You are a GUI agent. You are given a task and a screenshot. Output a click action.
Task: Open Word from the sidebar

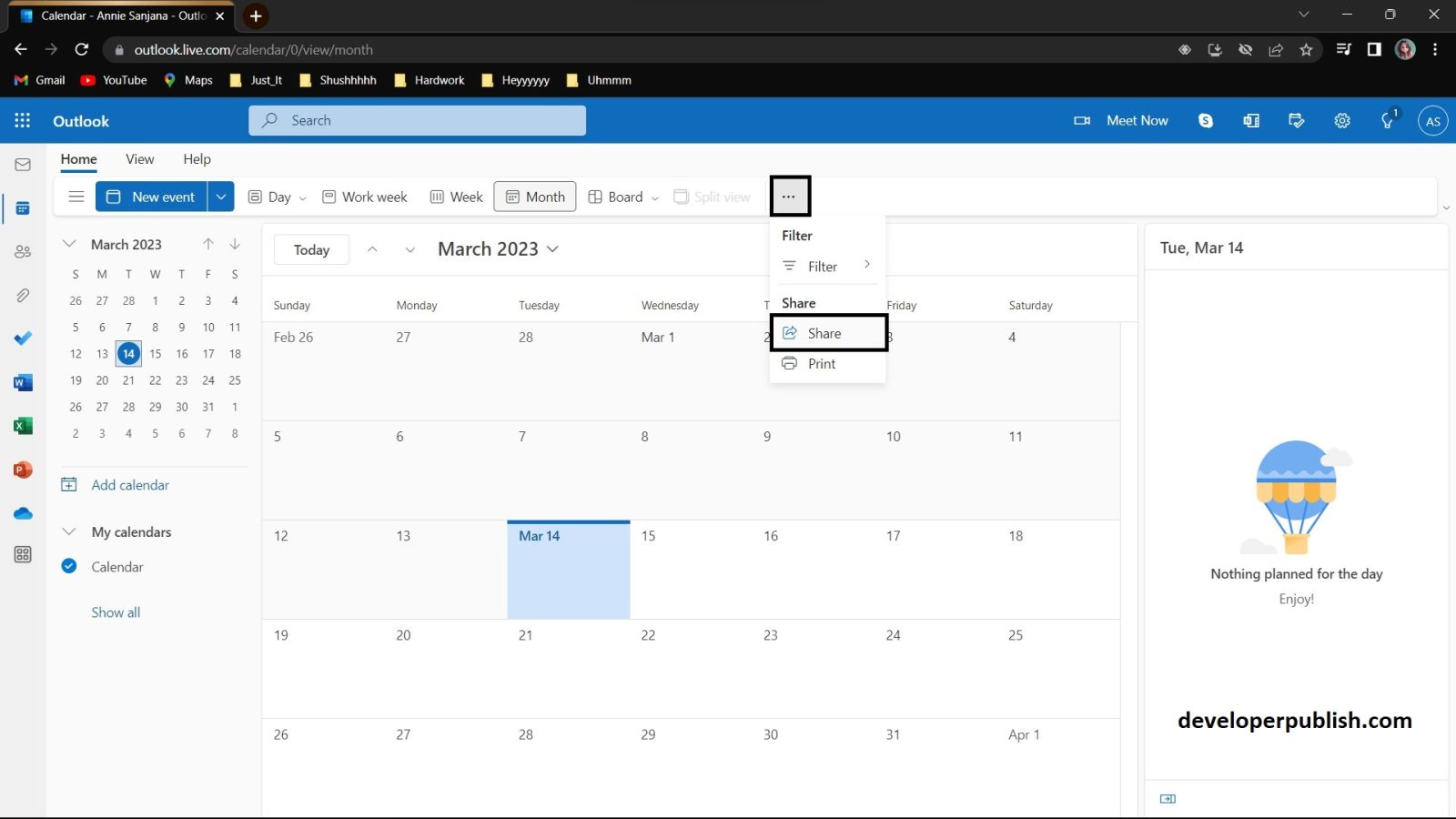point(23,381)
